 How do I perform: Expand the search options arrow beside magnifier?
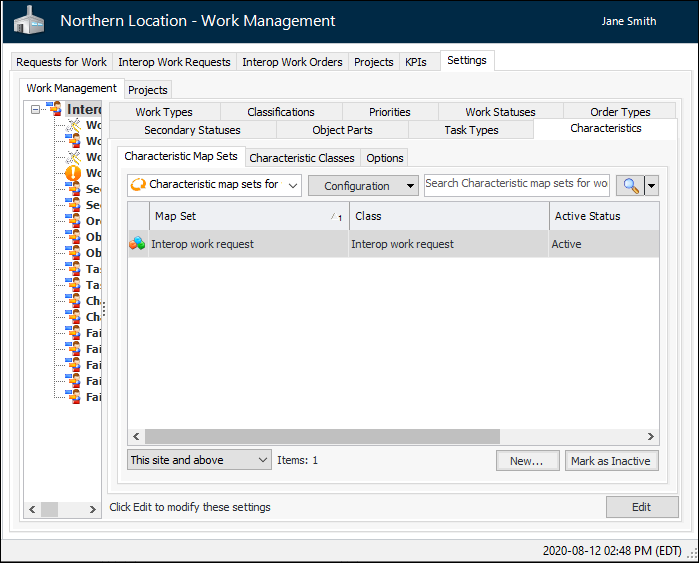coord(652,186)
